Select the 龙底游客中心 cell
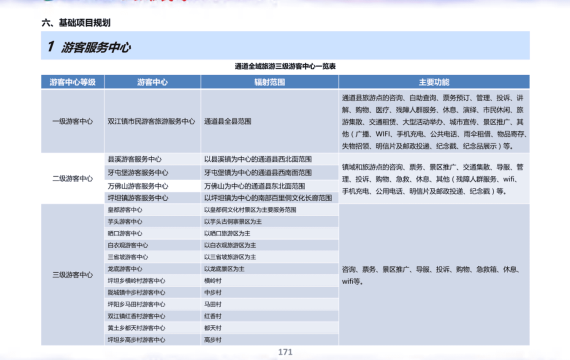Image resolution: width=570 pixels, height=360 pixels. (x=152, y=269)
